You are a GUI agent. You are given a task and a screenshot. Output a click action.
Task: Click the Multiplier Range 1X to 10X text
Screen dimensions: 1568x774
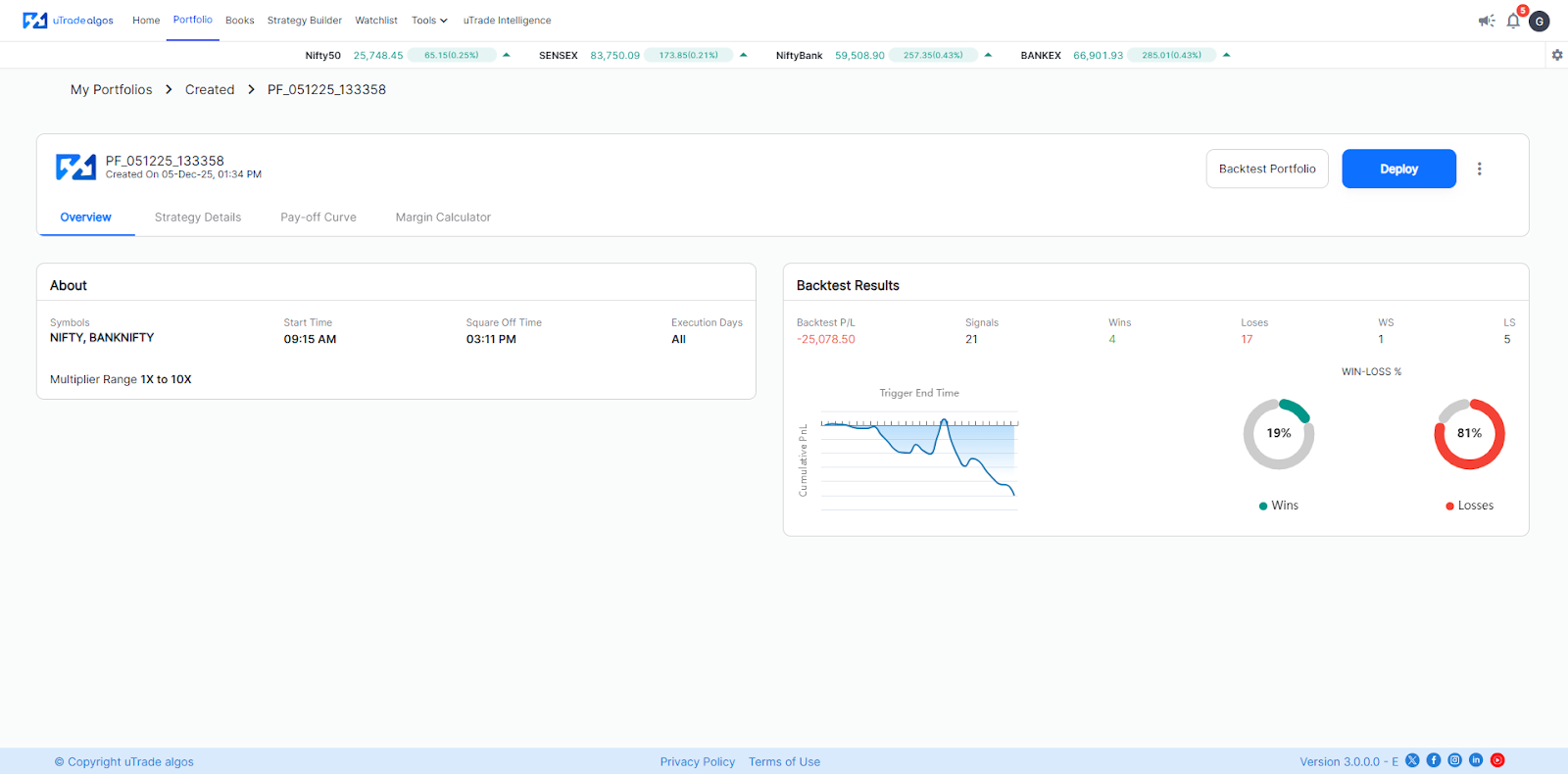point(121,379)
